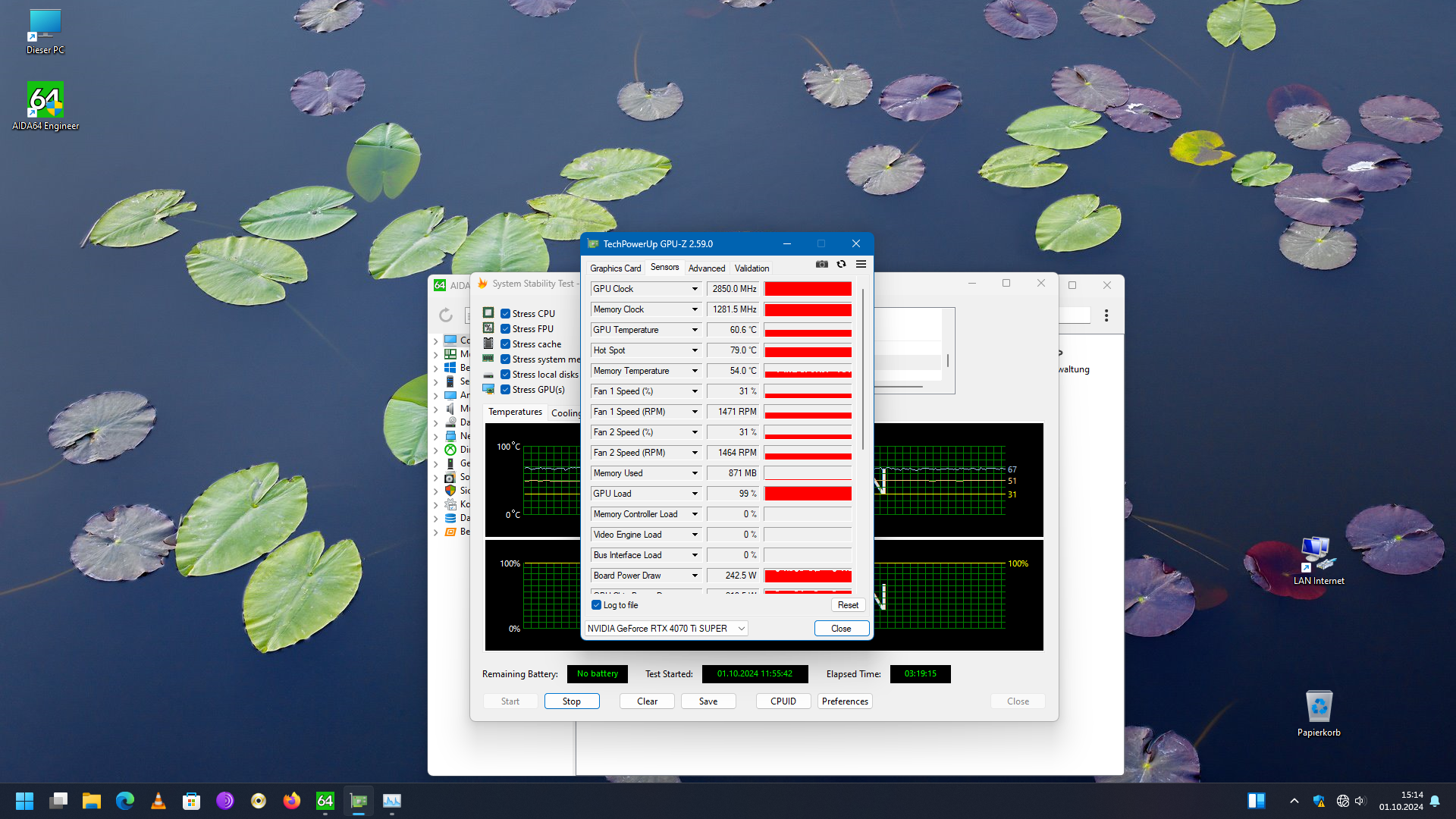Click the GPU-Z screenshot camera icon
Viewport: 1456px width, 819px height.
pyautogui.click(x=821, y=264)
